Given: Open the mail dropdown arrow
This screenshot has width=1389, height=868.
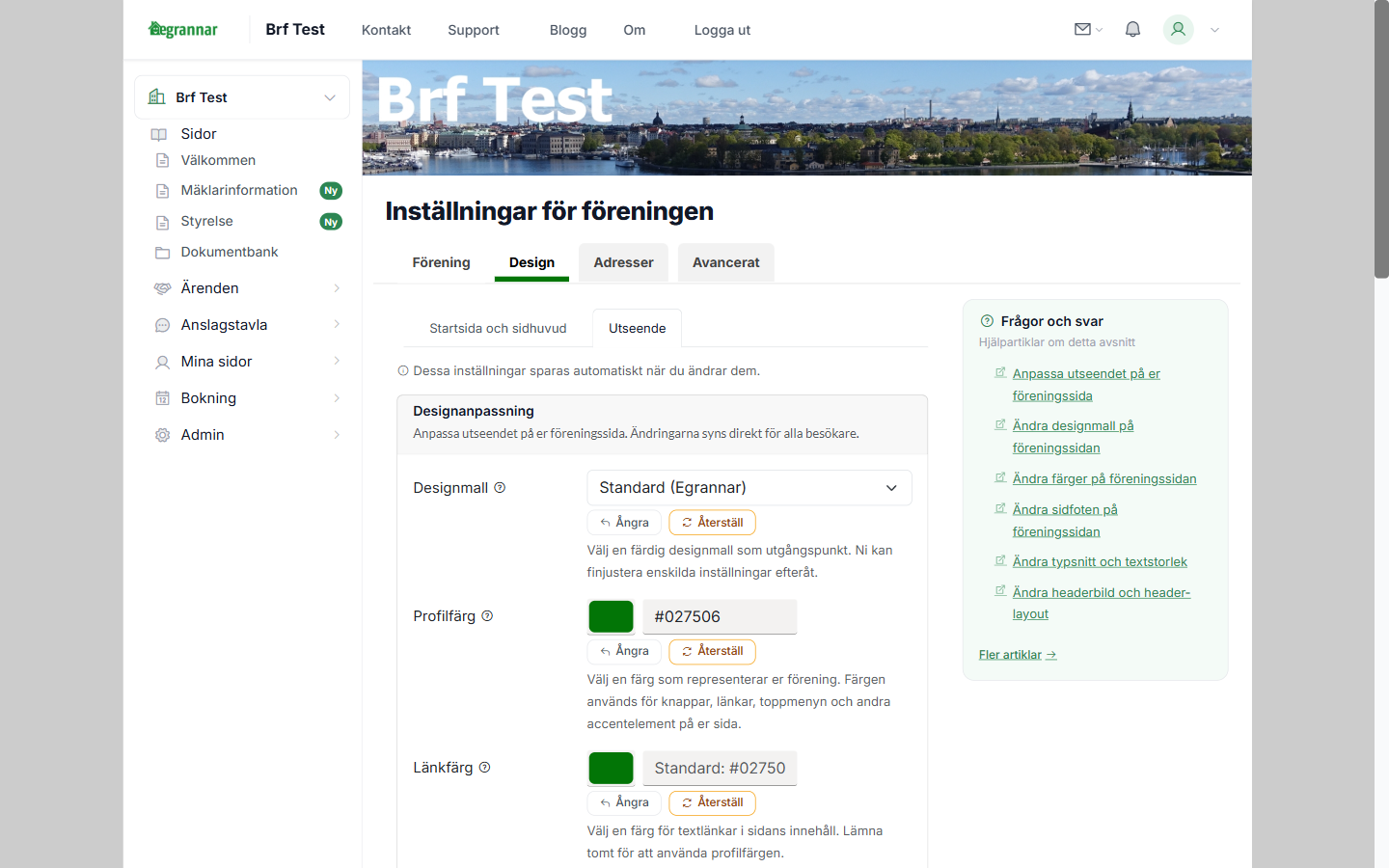Looking at the screenshot, I should point(1099,30).
